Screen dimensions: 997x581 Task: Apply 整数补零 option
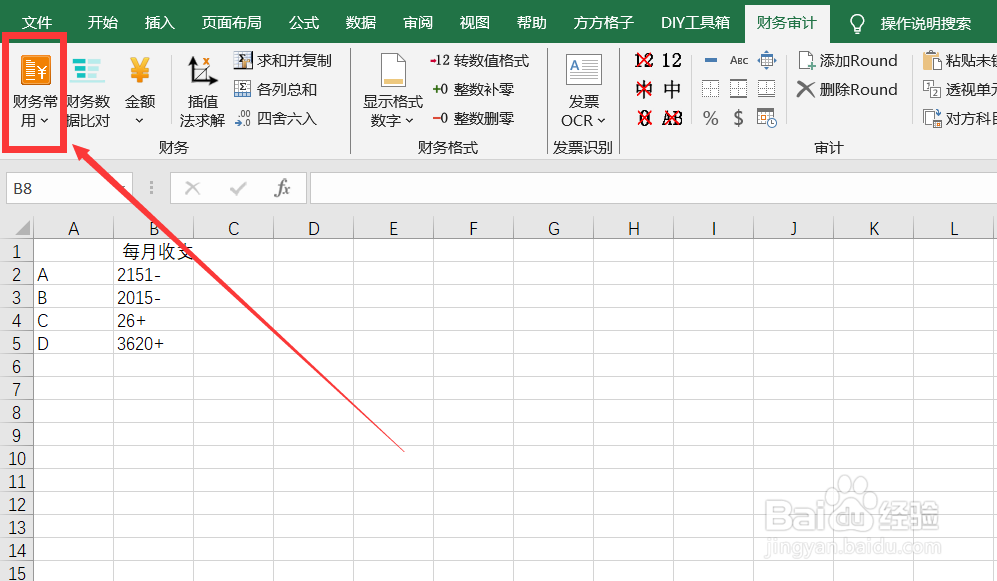click(473, 89)
